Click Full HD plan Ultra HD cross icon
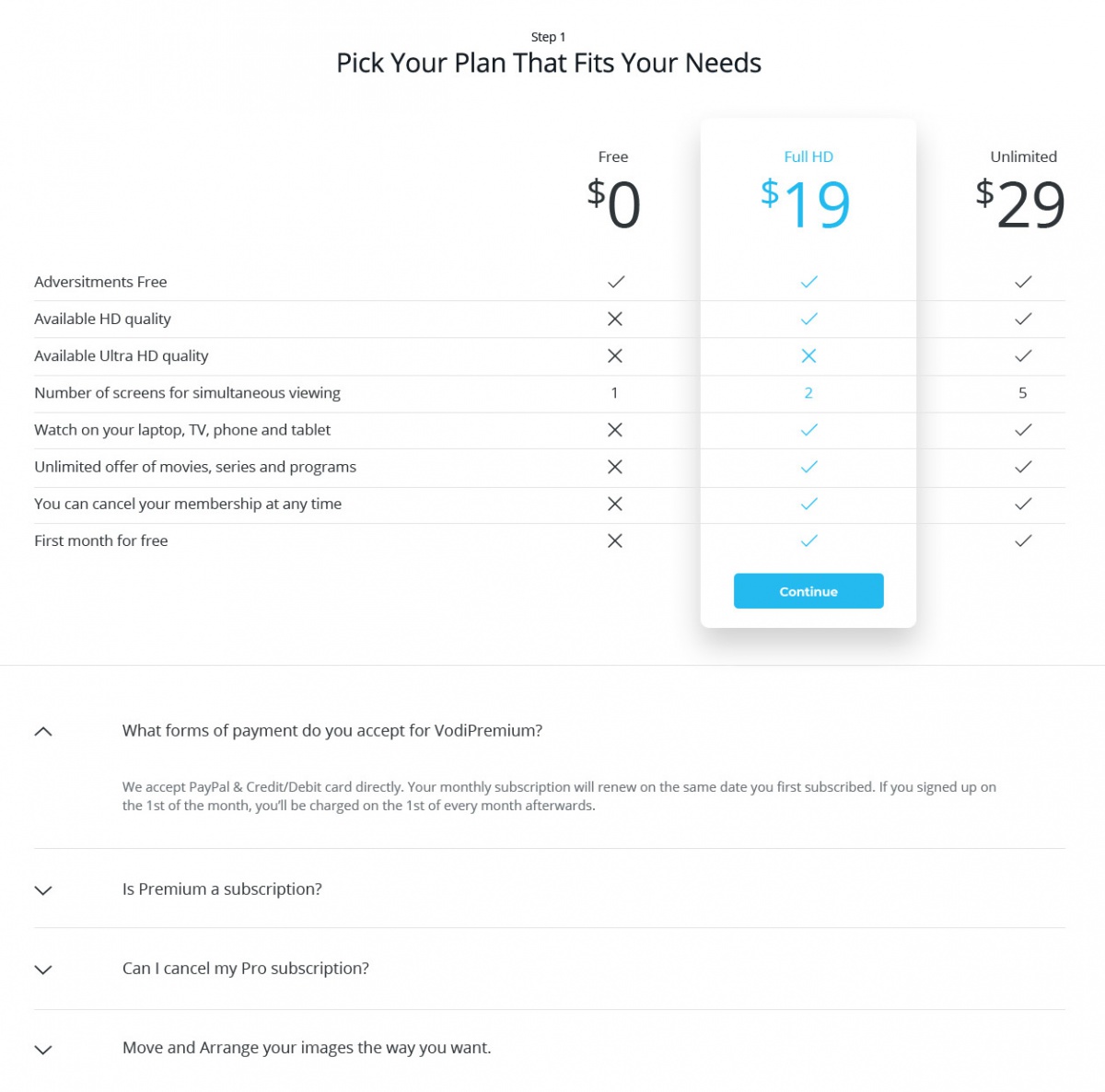 coord(808,356)
